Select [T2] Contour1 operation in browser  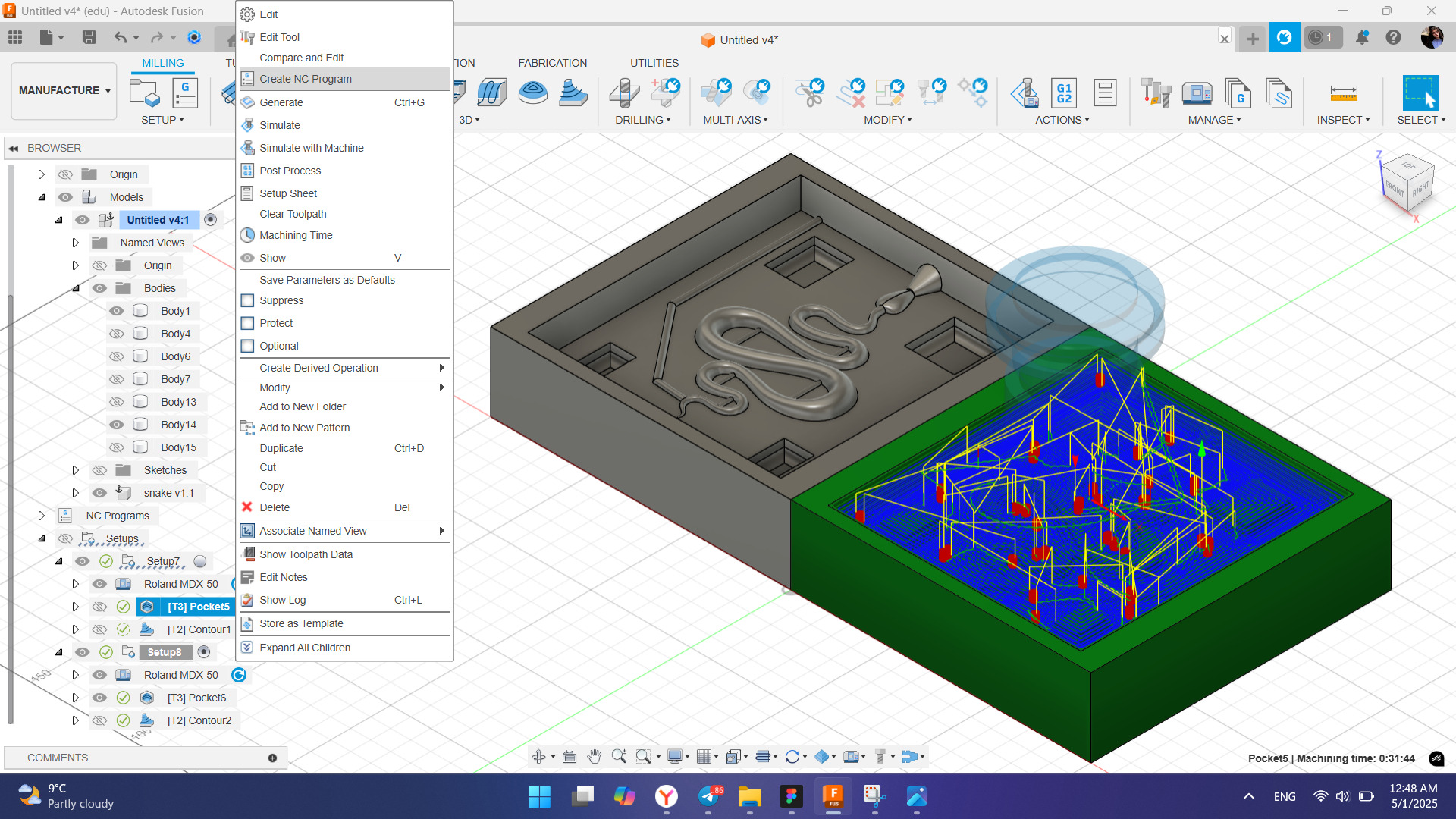[199, 629]
